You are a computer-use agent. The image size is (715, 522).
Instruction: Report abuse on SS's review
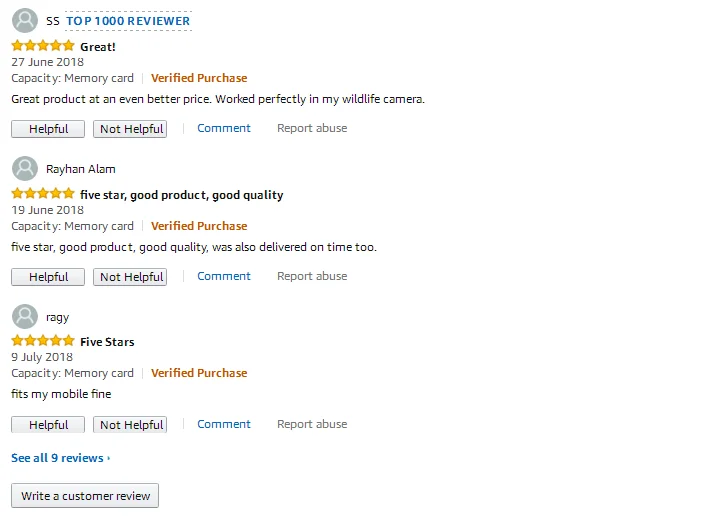click(x=312, y=128)
